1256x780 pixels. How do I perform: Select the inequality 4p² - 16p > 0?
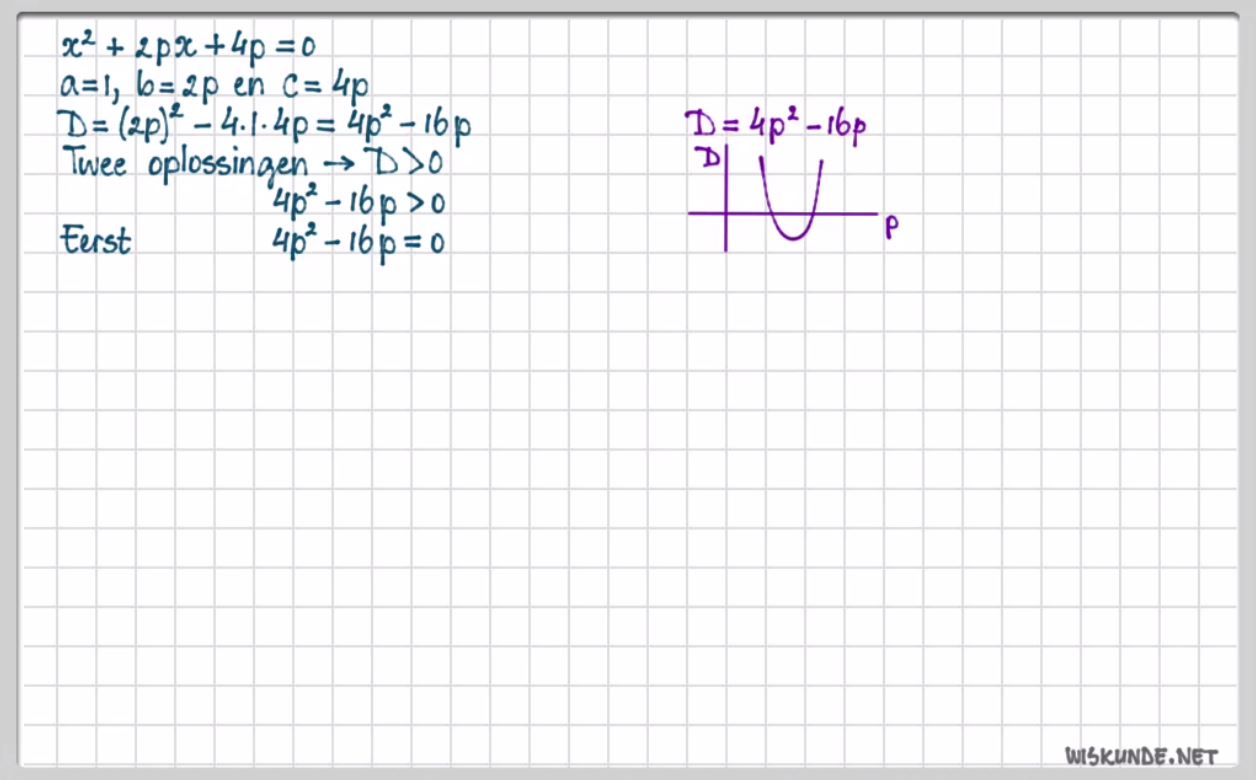pyautogui.click(x=360, y=201)
